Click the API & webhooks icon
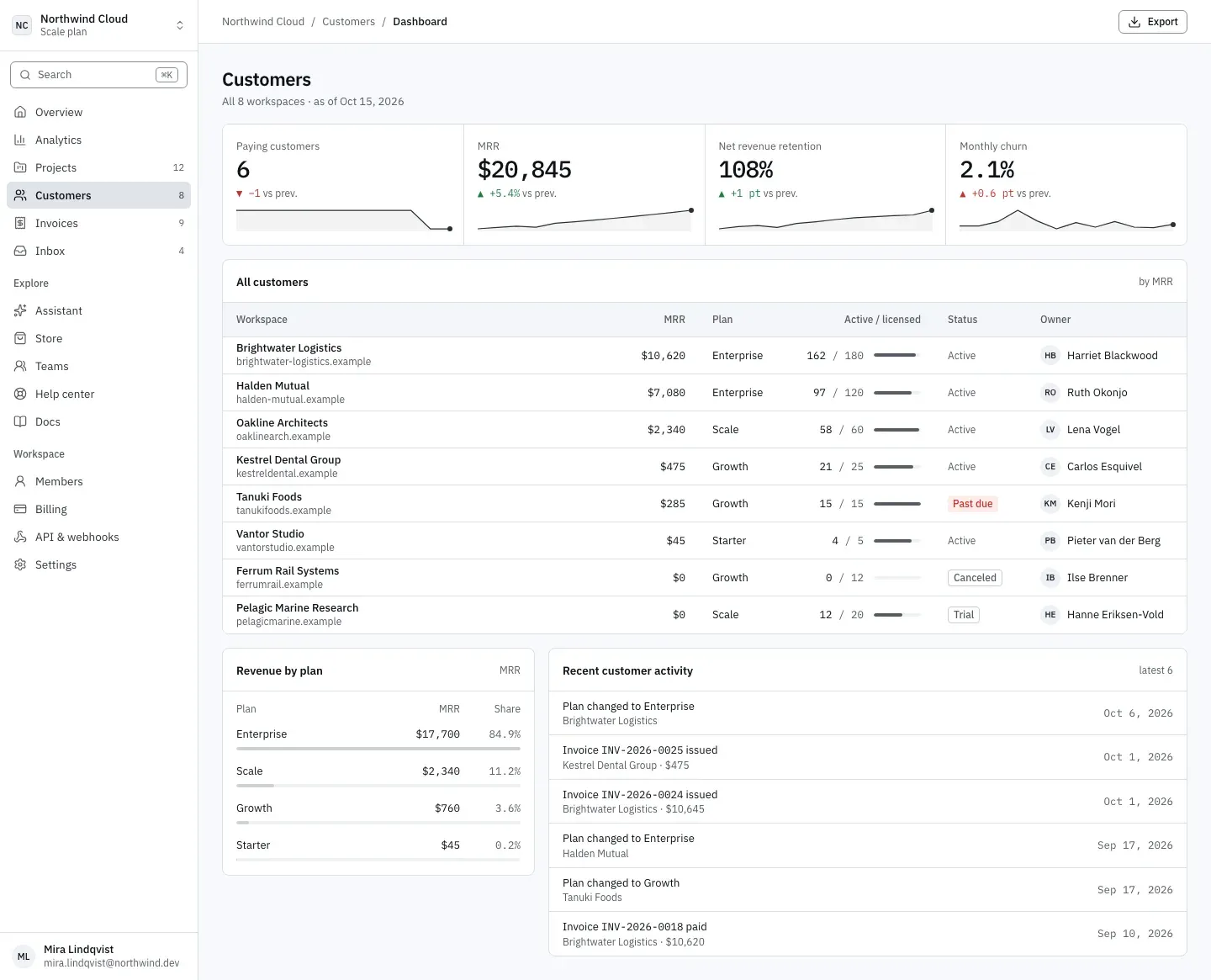 [20, 537]
